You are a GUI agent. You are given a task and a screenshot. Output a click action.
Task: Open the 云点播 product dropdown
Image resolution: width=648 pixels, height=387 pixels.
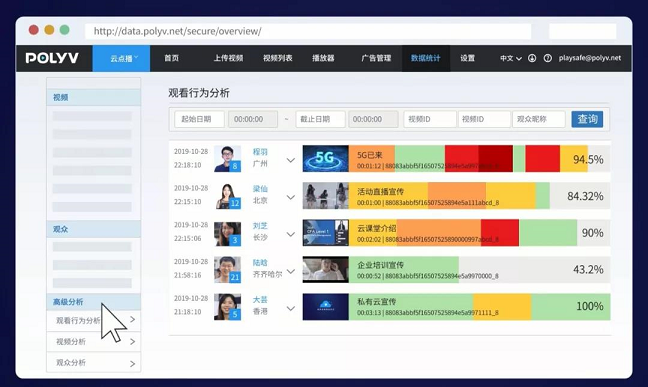122,58
